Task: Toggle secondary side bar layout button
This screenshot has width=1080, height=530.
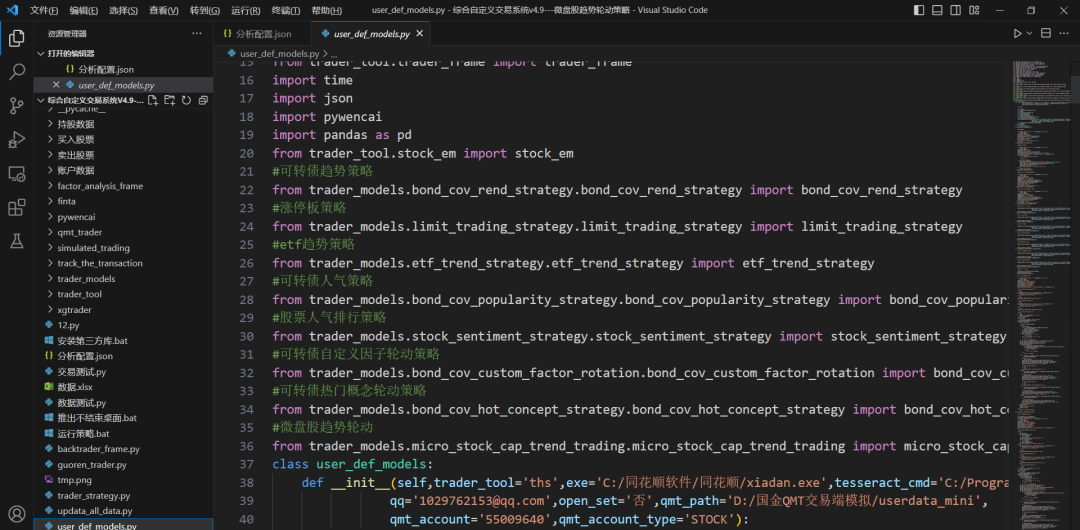Action: (x=955, y=10)
